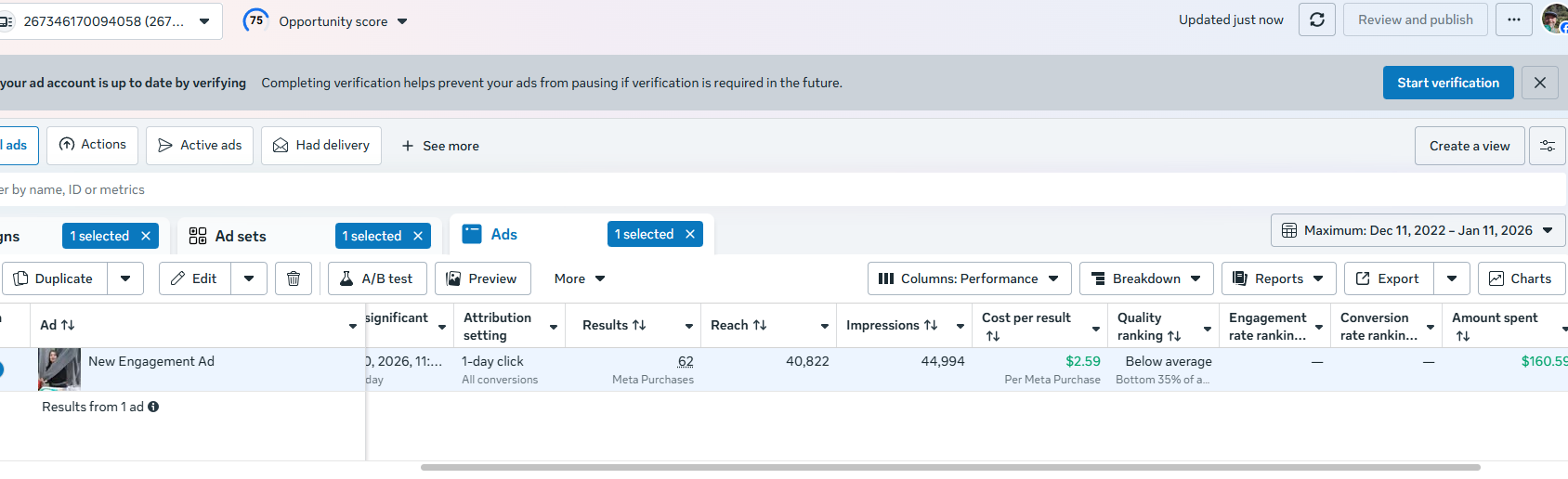The image size is (1568, 479).
Task: Select the Active ads filter tab
Action: point(200,146)
